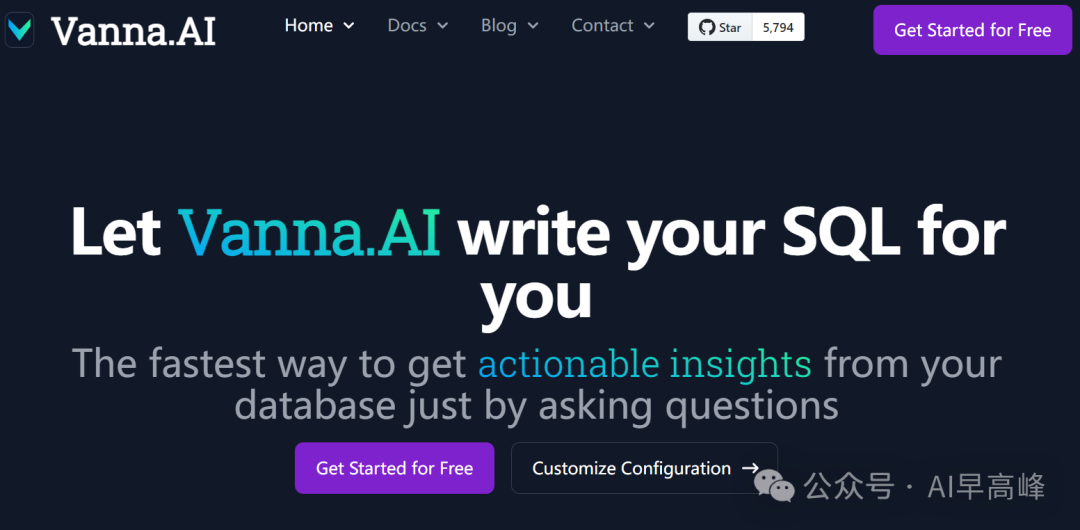Image resolution: width=1080 pixels, height=530 pixels.
Task: Expand the chevron beside Contact
Action: point(649,26)
